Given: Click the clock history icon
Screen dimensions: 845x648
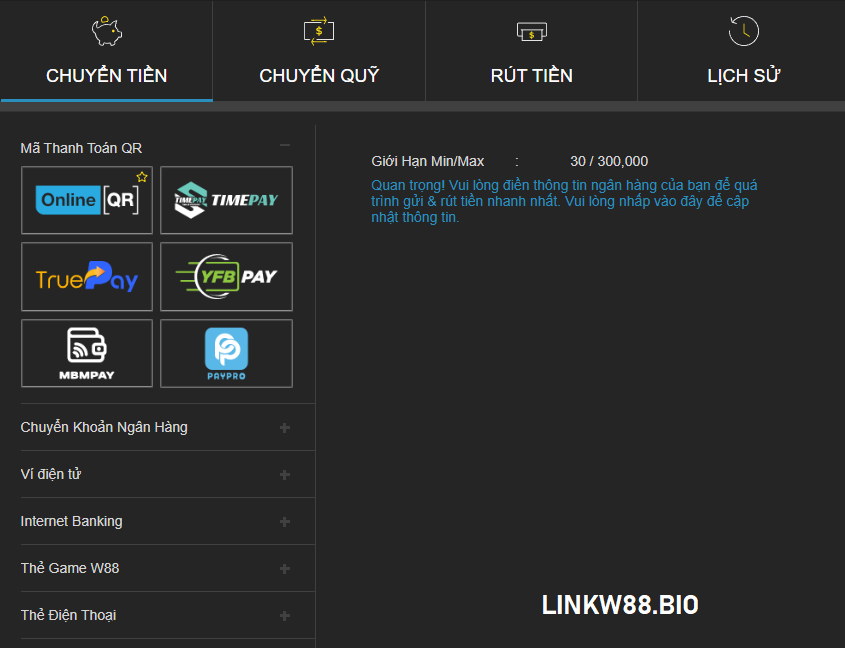Looking at the screenshot, I should [x=743, y=32].
